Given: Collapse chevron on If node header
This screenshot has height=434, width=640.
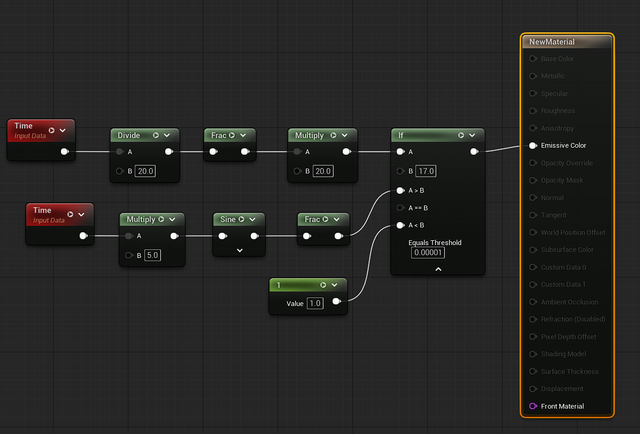Looking at the screenshot, I should tap(472, 135).
